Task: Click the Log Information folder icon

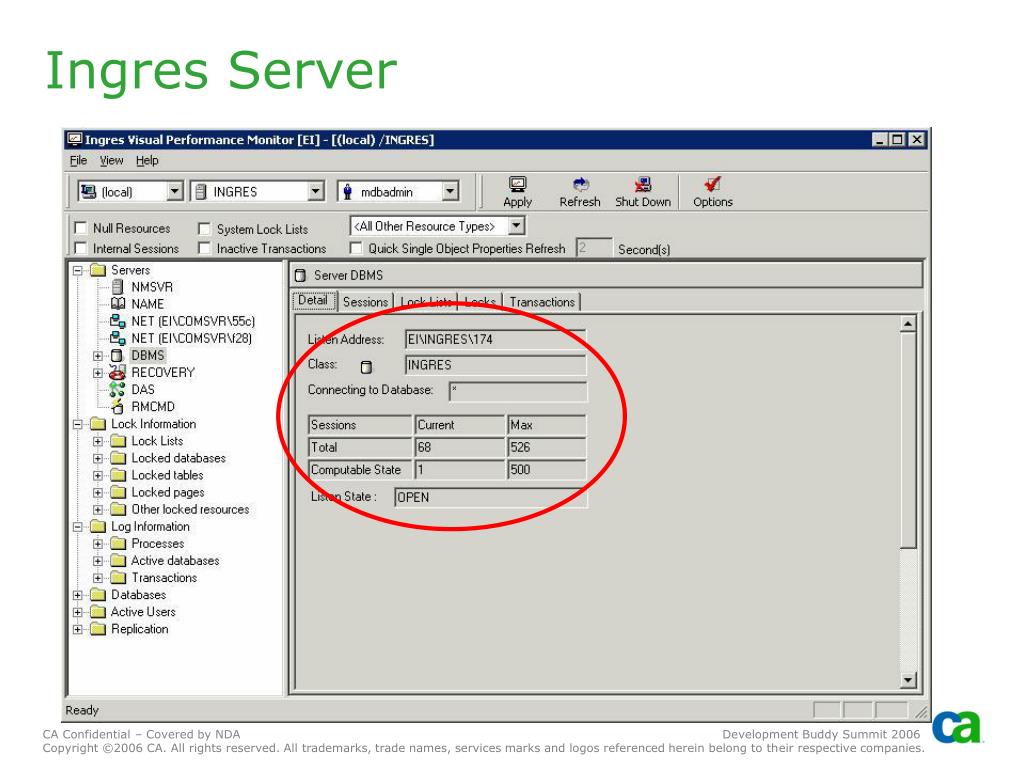Action: tap(98, 526)
